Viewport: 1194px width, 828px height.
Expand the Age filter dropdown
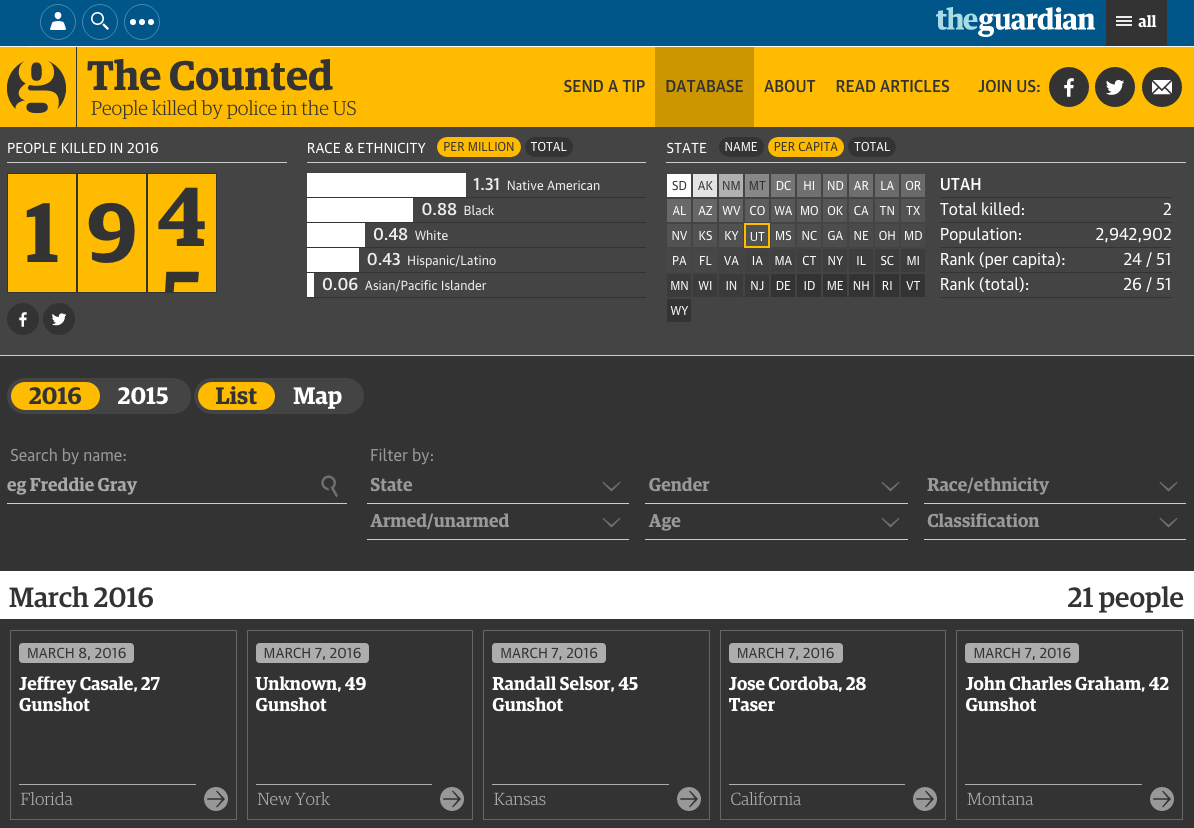776,522
